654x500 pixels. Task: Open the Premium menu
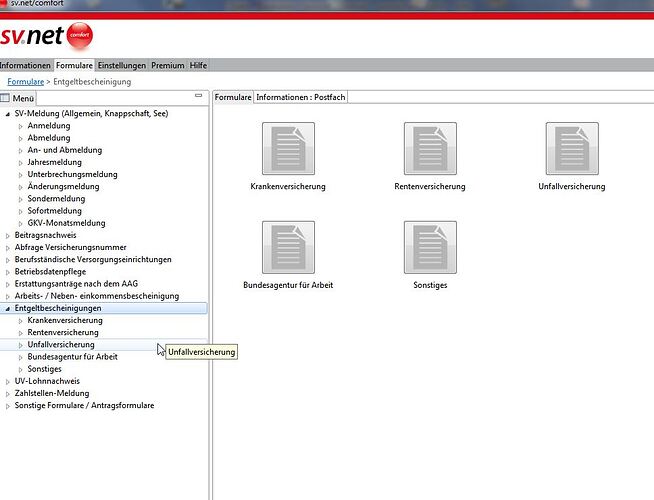pyautogui.click(x=168, y=65)
